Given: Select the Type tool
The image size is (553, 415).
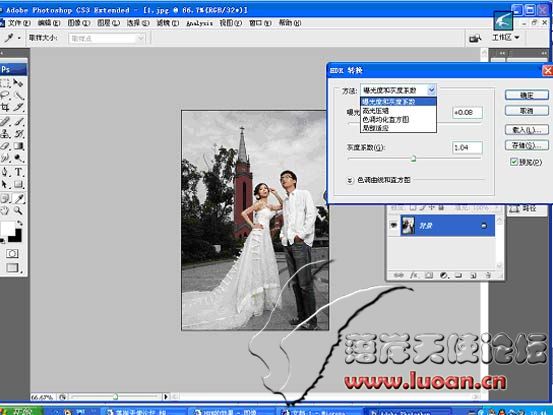Looking at the screenshot, I should point(18,172).
